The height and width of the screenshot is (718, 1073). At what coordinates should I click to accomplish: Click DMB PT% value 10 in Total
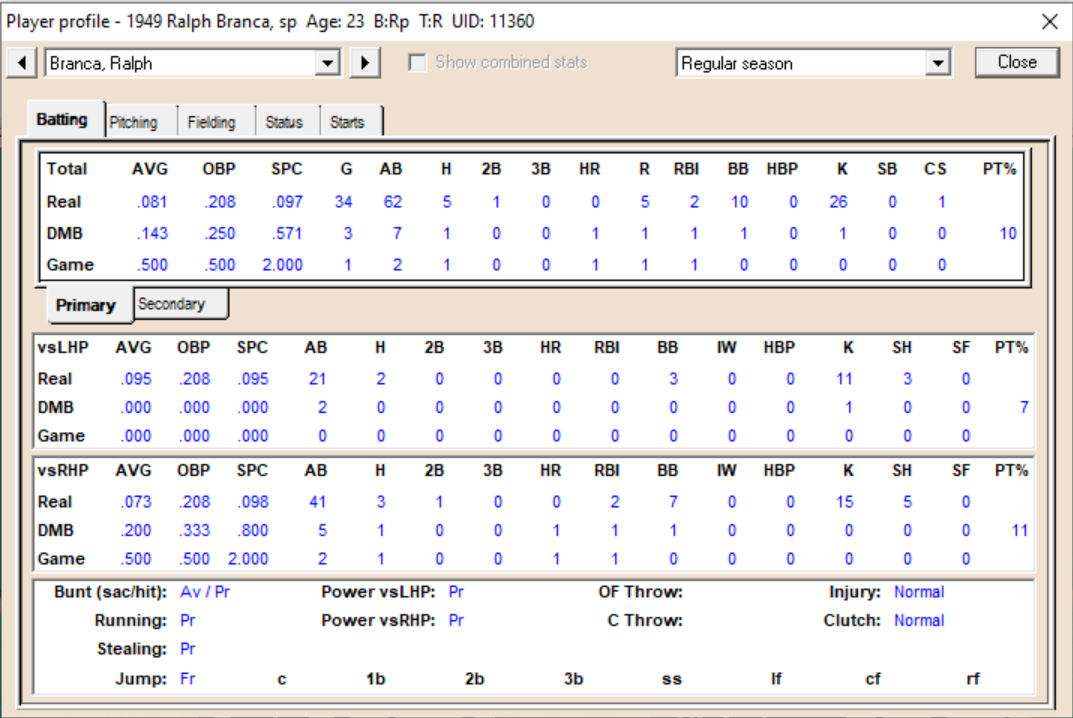click(x=1008, y=233)
